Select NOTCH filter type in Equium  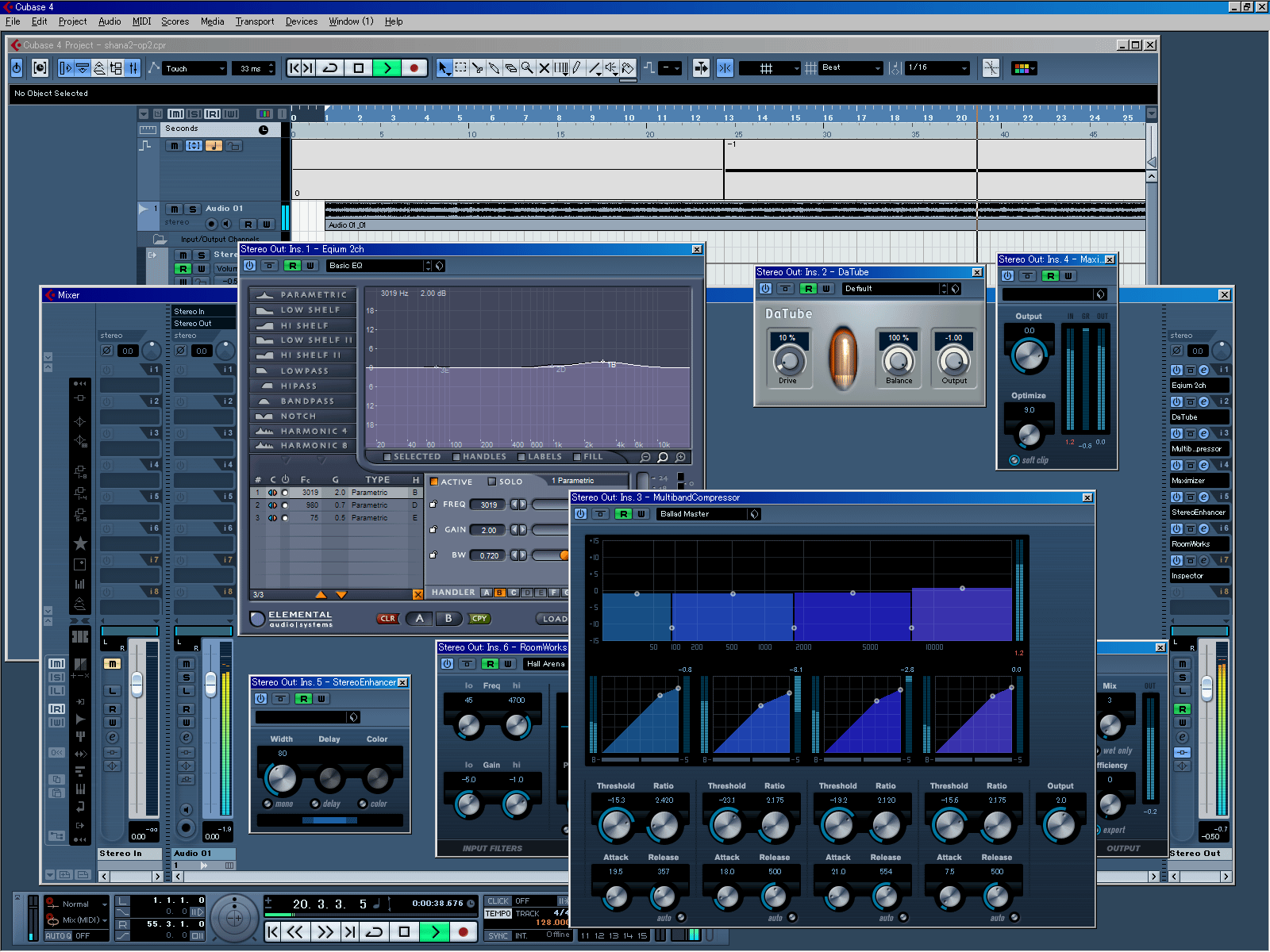point(302,416)
